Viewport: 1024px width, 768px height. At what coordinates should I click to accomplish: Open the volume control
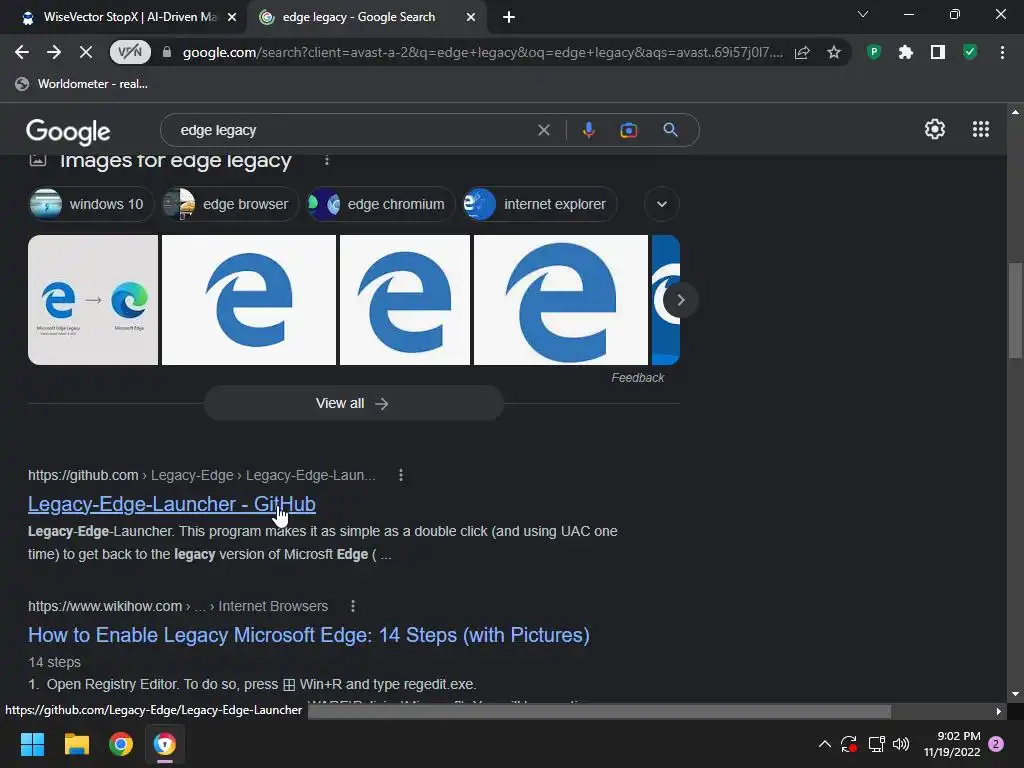tap(901, 744)
